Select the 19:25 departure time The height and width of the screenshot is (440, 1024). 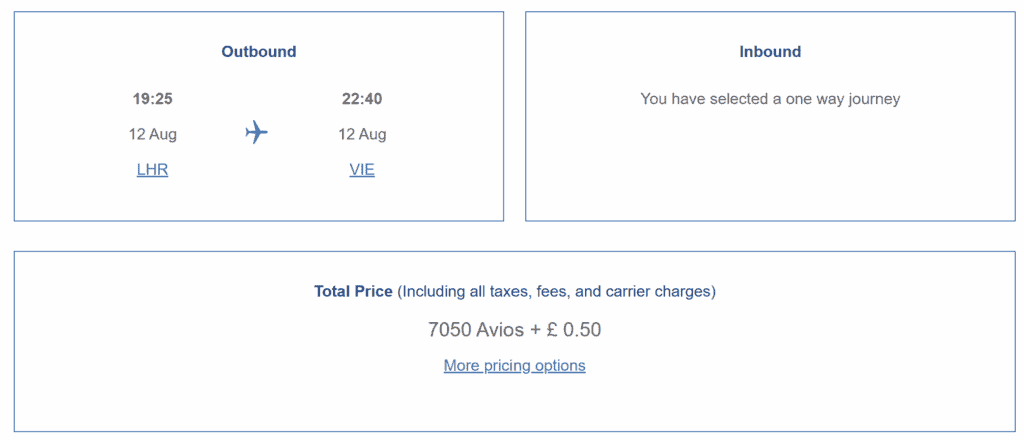point(153,99)
